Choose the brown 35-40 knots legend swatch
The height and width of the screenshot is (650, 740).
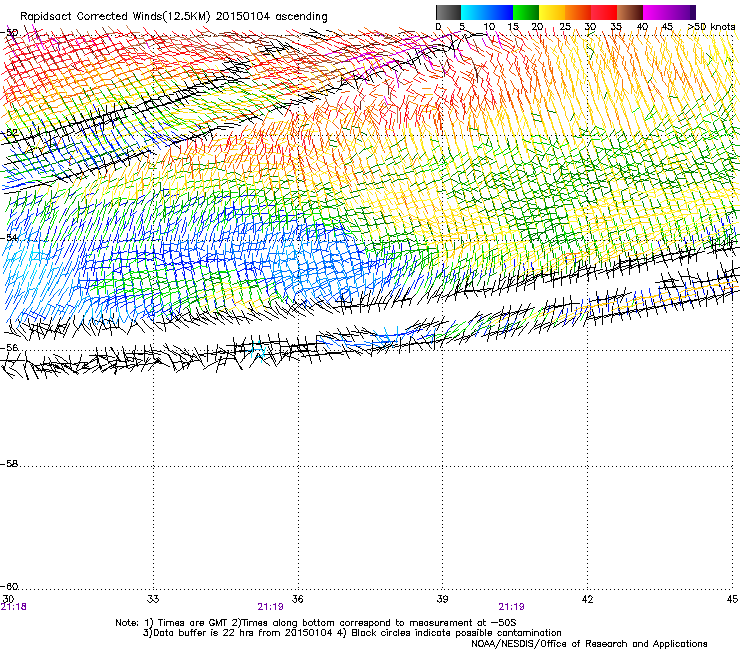pyautogui.click(x=630, y=12)
